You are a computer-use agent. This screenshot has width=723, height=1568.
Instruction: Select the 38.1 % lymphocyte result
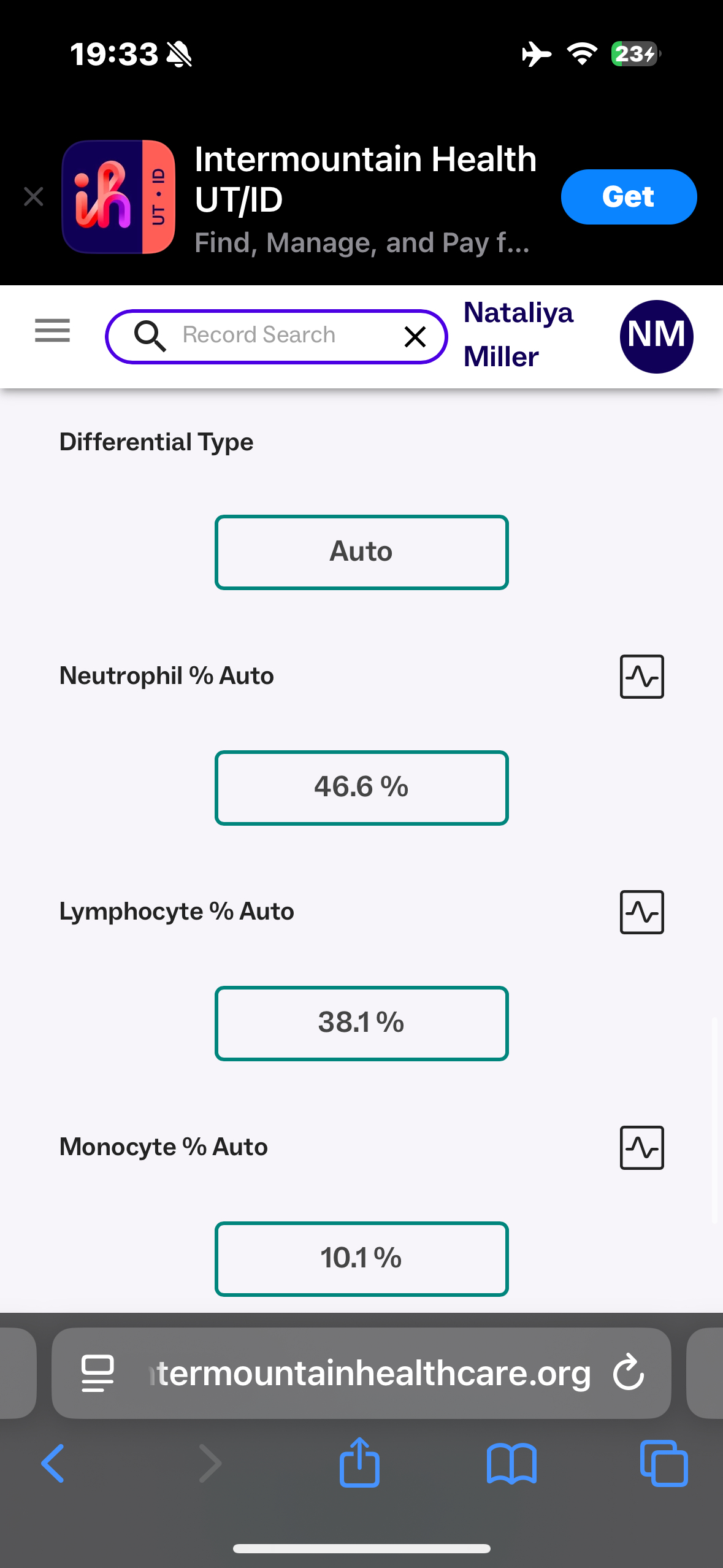click(x=361, y=1023)
